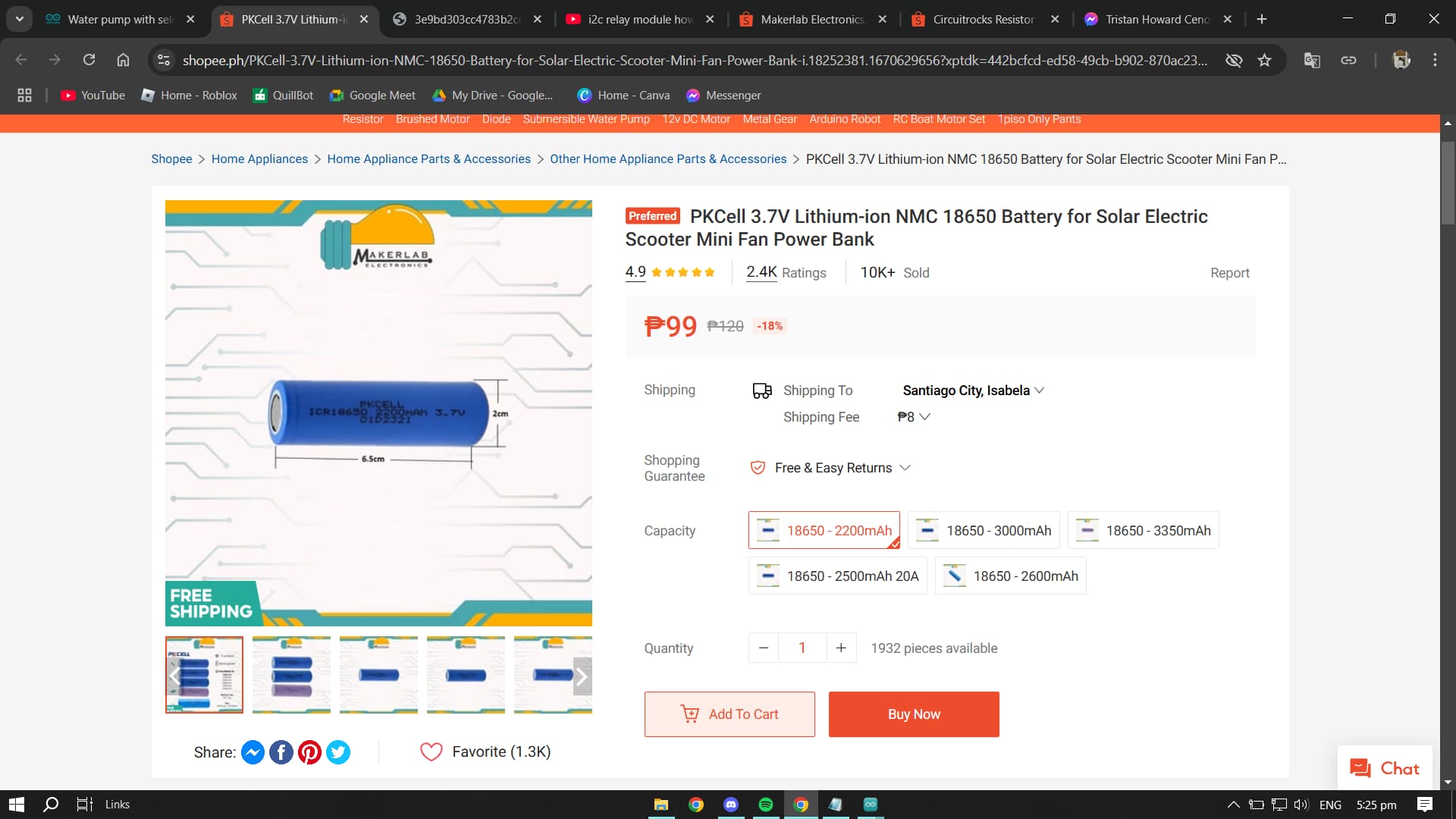This screenshot has width=1456, height=819.
Task: Increase quantity with plus button
Action: tap(841, 648)
